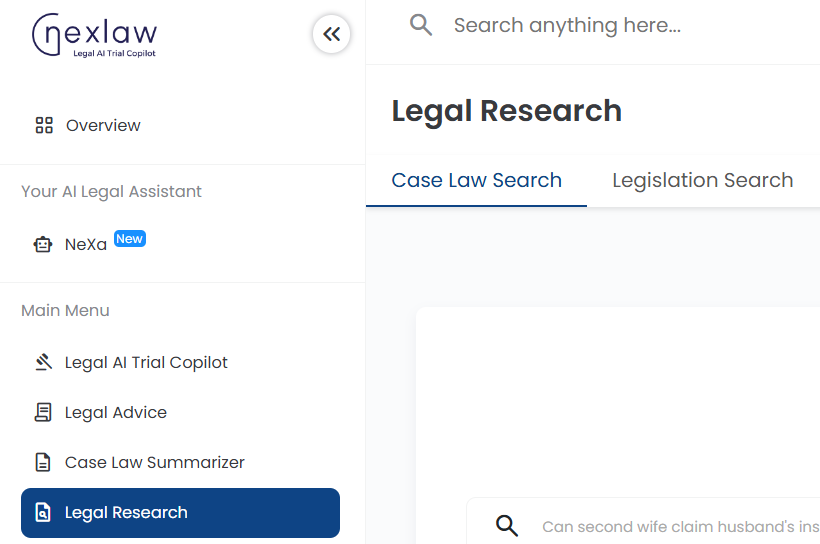Click the Legal Advice scroll icon
Image resolution: width=820 pixels, height=544 pixels.
click(43, 412)
